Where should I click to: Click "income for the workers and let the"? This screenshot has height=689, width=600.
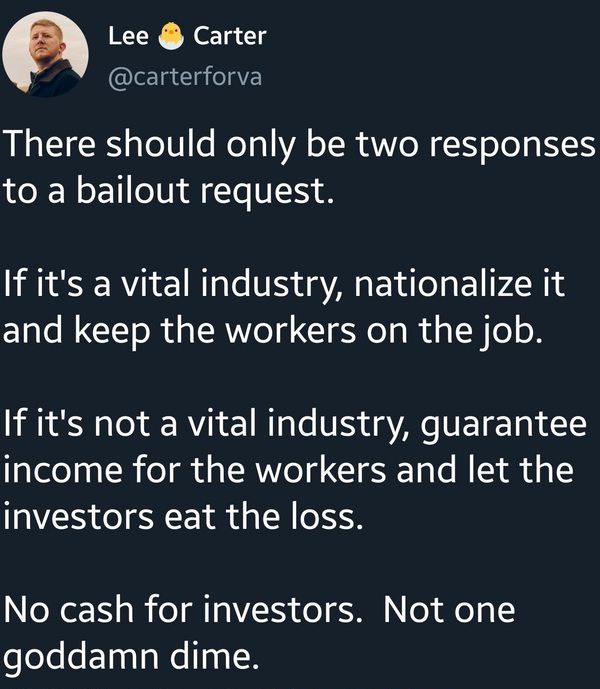(288, 470)
